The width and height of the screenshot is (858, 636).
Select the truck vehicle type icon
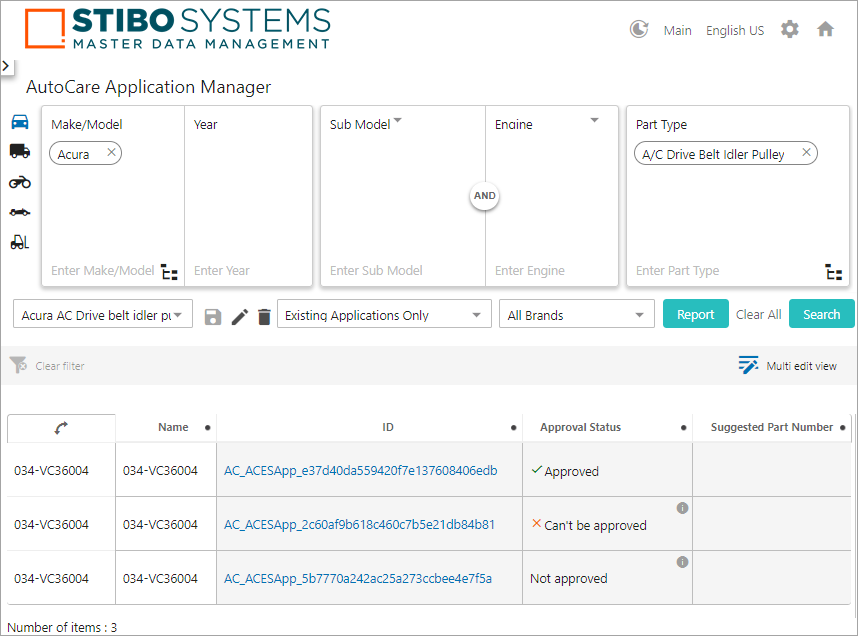tap(20, 151)
